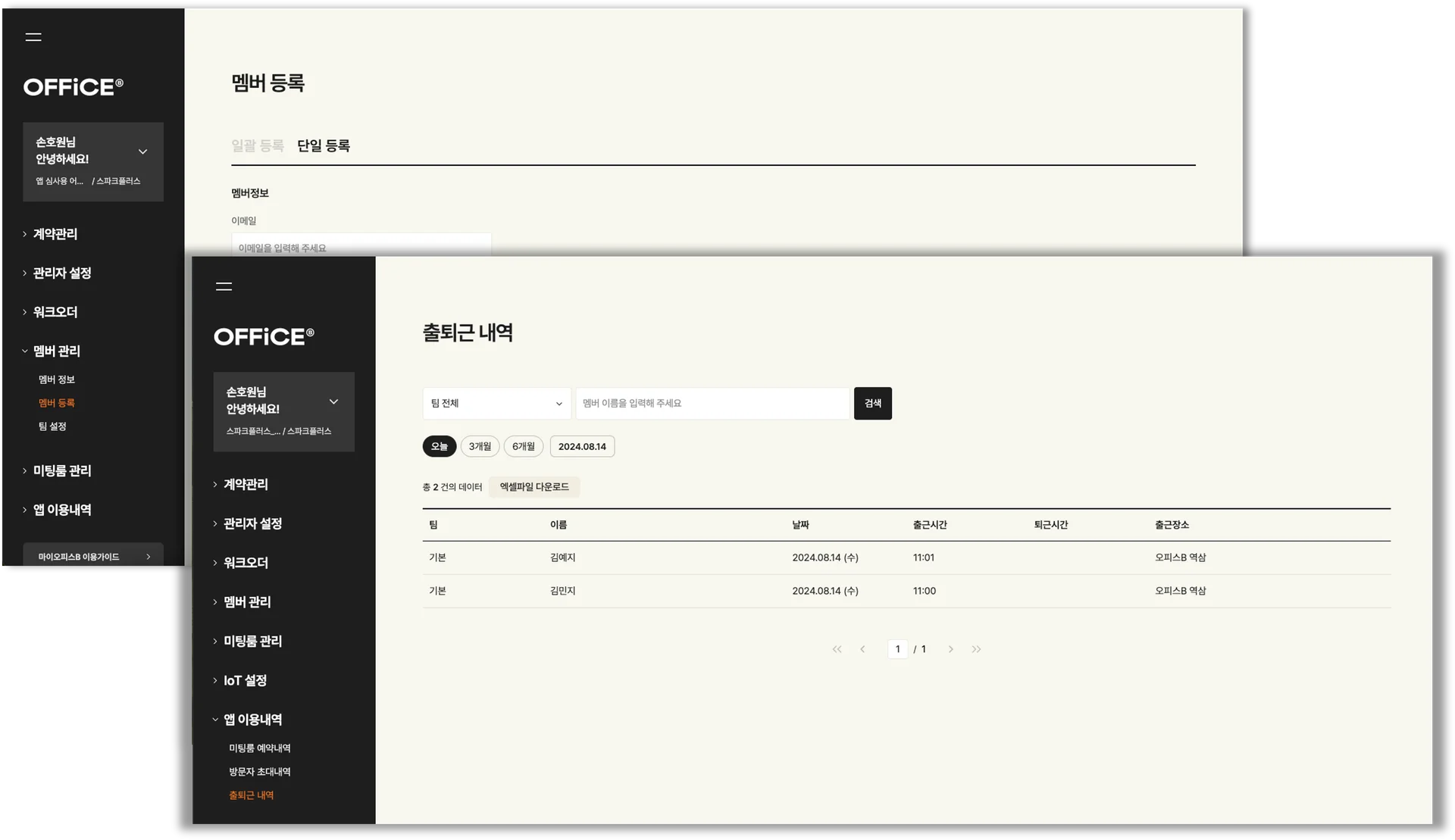This screenshot has width=1455, height=840.
Task: Expand the front window user profile chevron
Action: click(333, 402)
